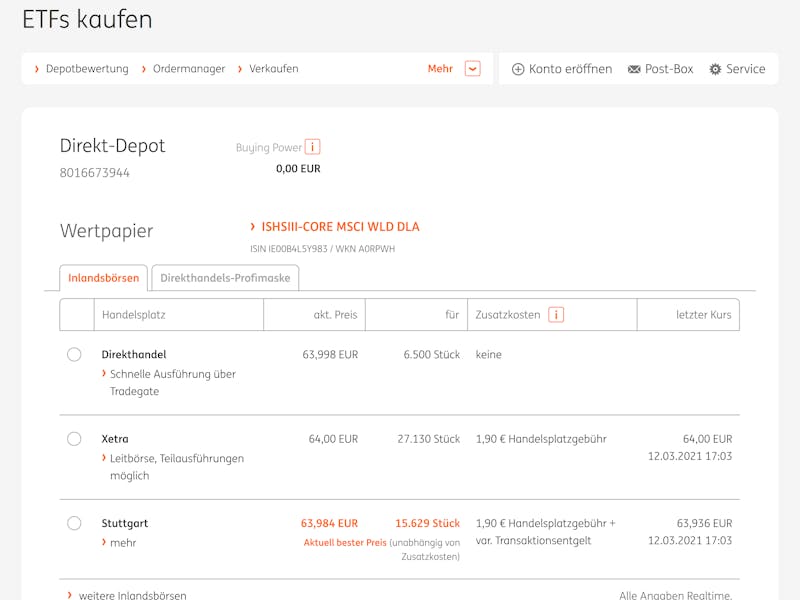Switch to the Direkthandels-Profimaske tab
800x600 pixels.
pyautogui.click(x=225, y=278)
